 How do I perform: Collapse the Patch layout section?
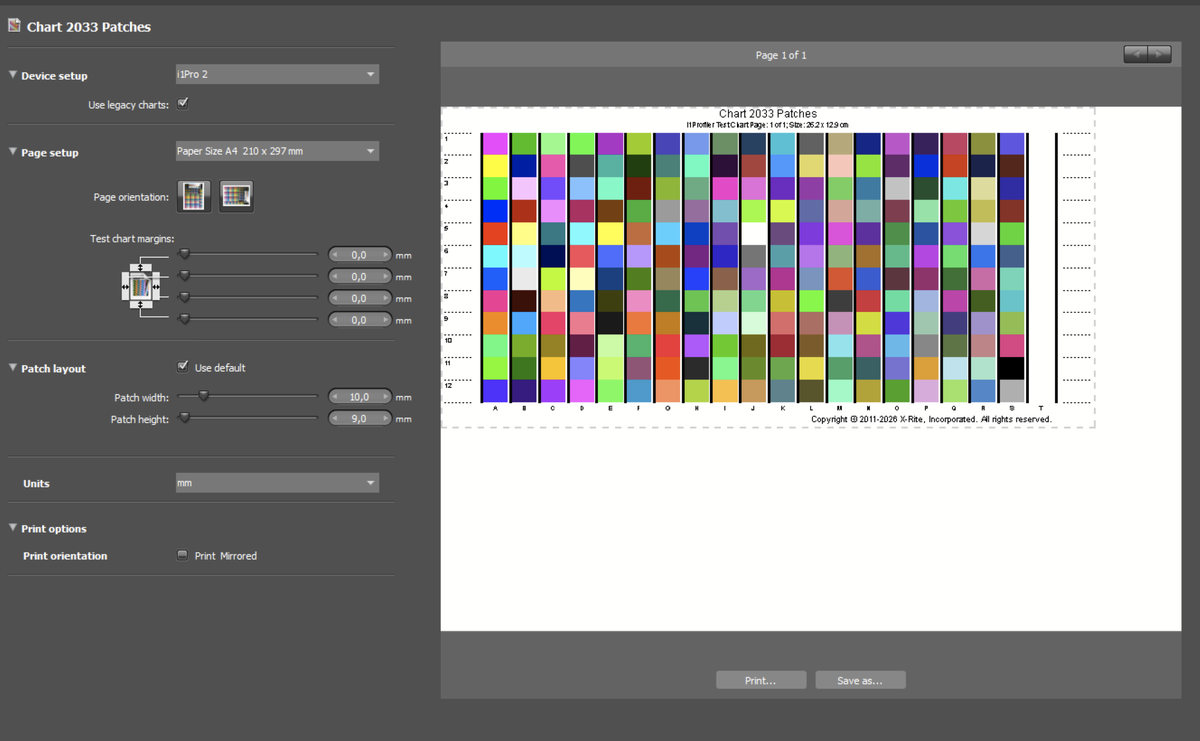pyautogui.click(x=13, y=368)
